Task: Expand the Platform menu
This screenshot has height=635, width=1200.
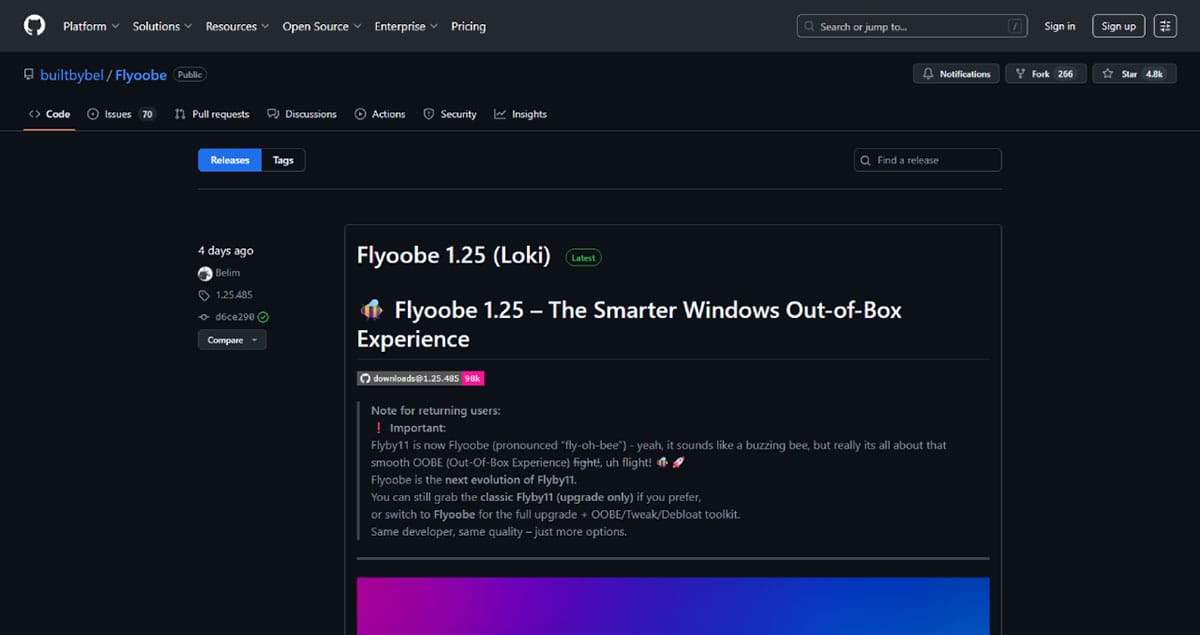Action: 91,26
